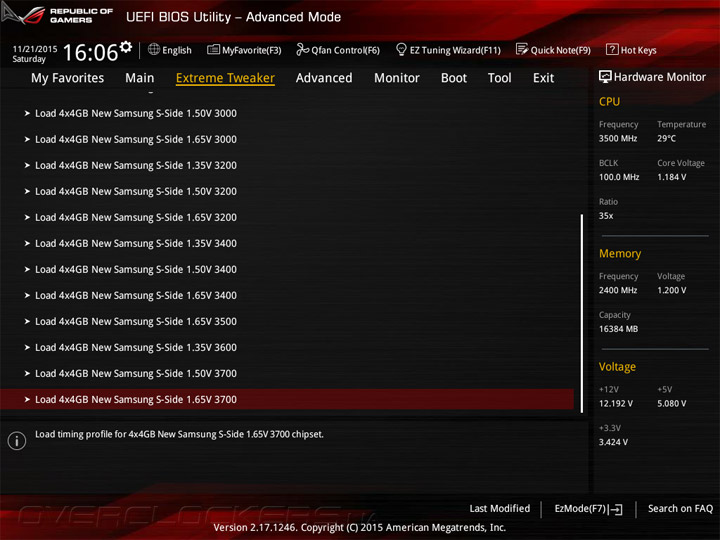Click the Hardware Monitor screen icon

point(605,77)
